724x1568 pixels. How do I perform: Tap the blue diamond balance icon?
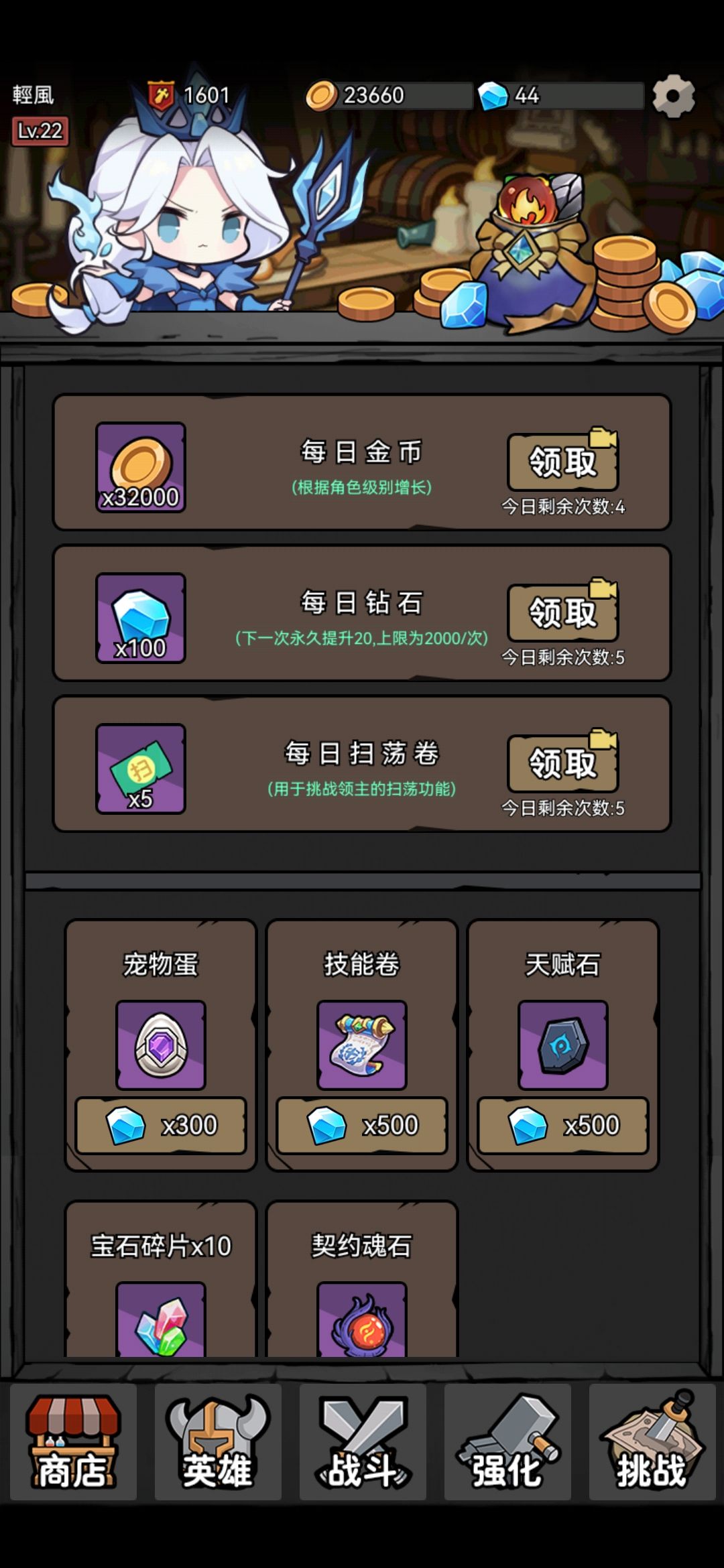tap(493, 96)
